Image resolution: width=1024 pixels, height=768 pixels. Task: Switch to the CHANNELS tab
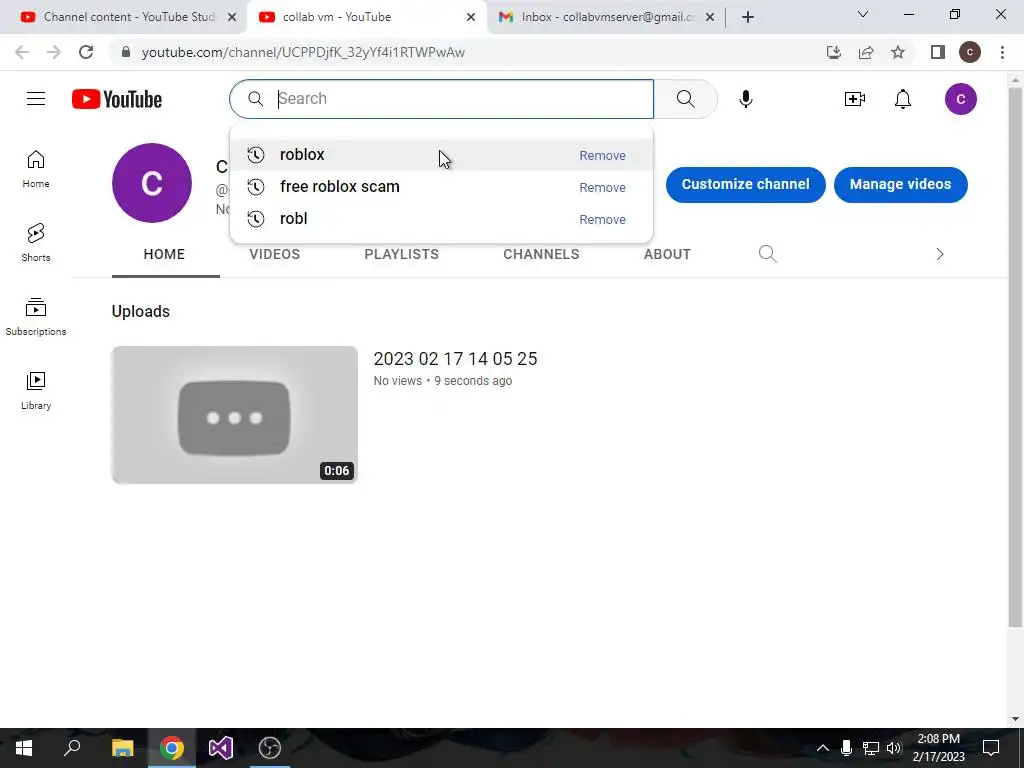pyautogui.click(x=541, y=254)
